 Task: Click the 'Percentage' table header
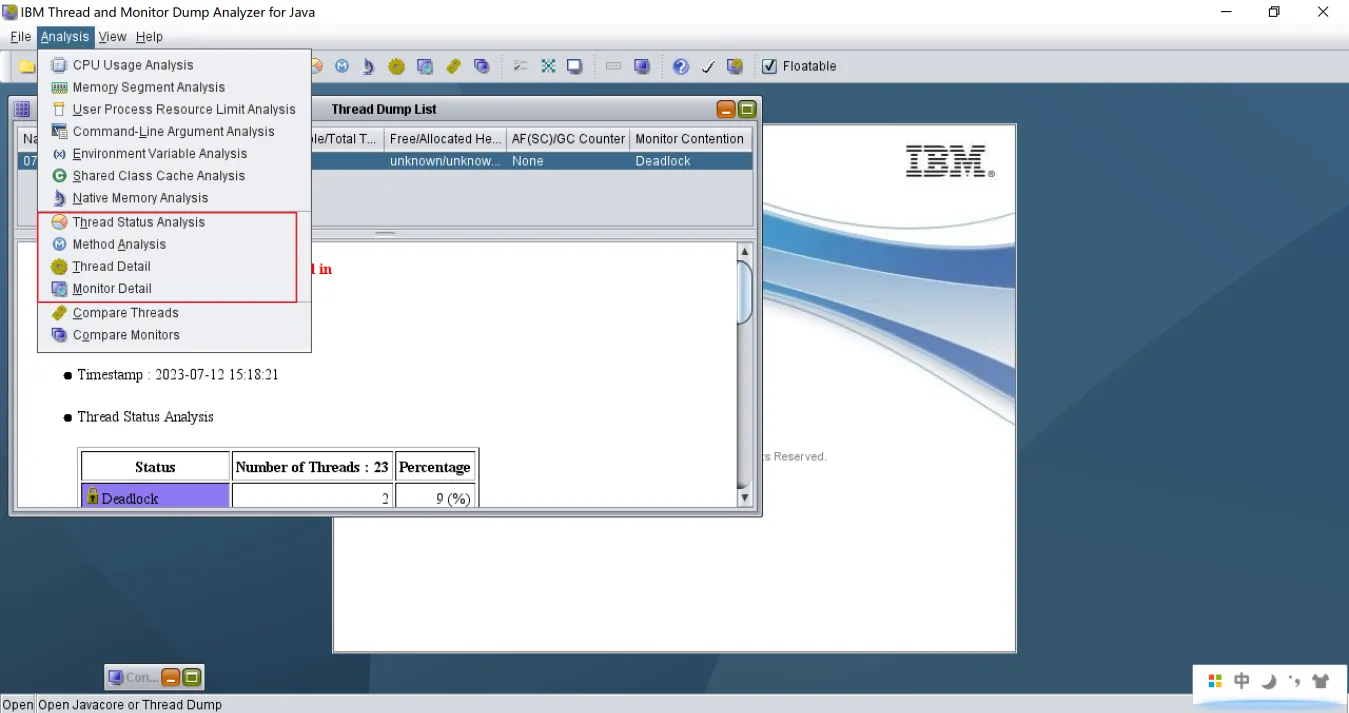click(434, 467)
